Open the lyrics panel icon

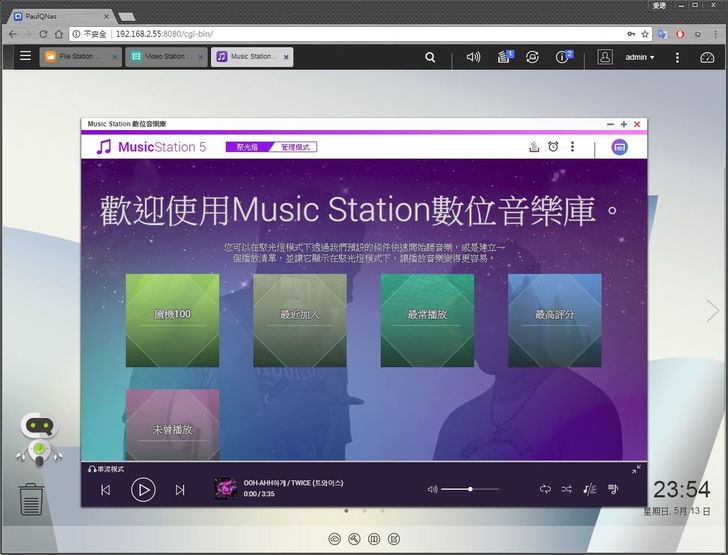pyautogui.click(x=590, y=489)
